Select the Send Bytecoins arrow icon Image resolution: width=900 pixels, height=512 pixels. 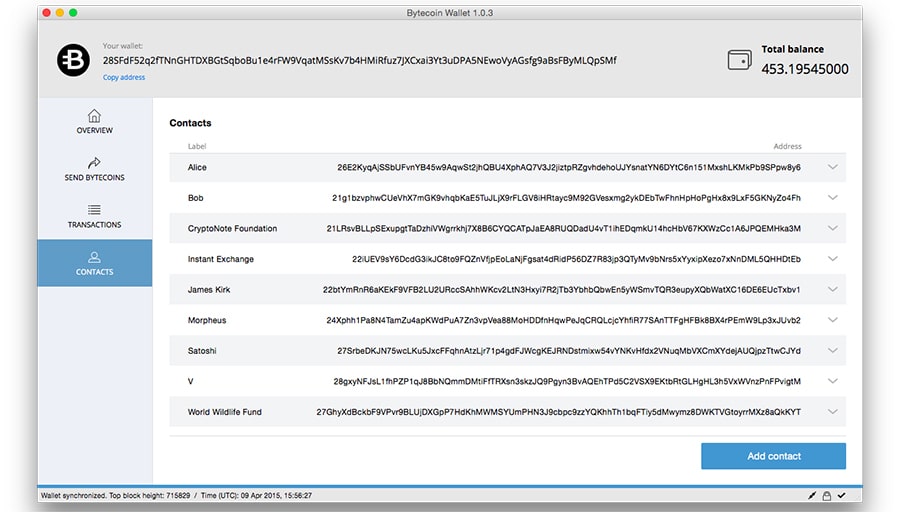click(x=95, y=162)
